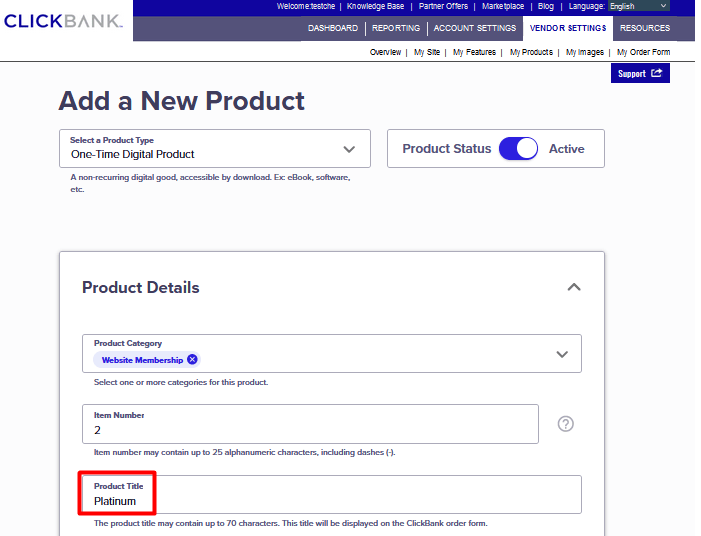Toggle the Product Status switch
701x536 pixels.
coord(518,148)
